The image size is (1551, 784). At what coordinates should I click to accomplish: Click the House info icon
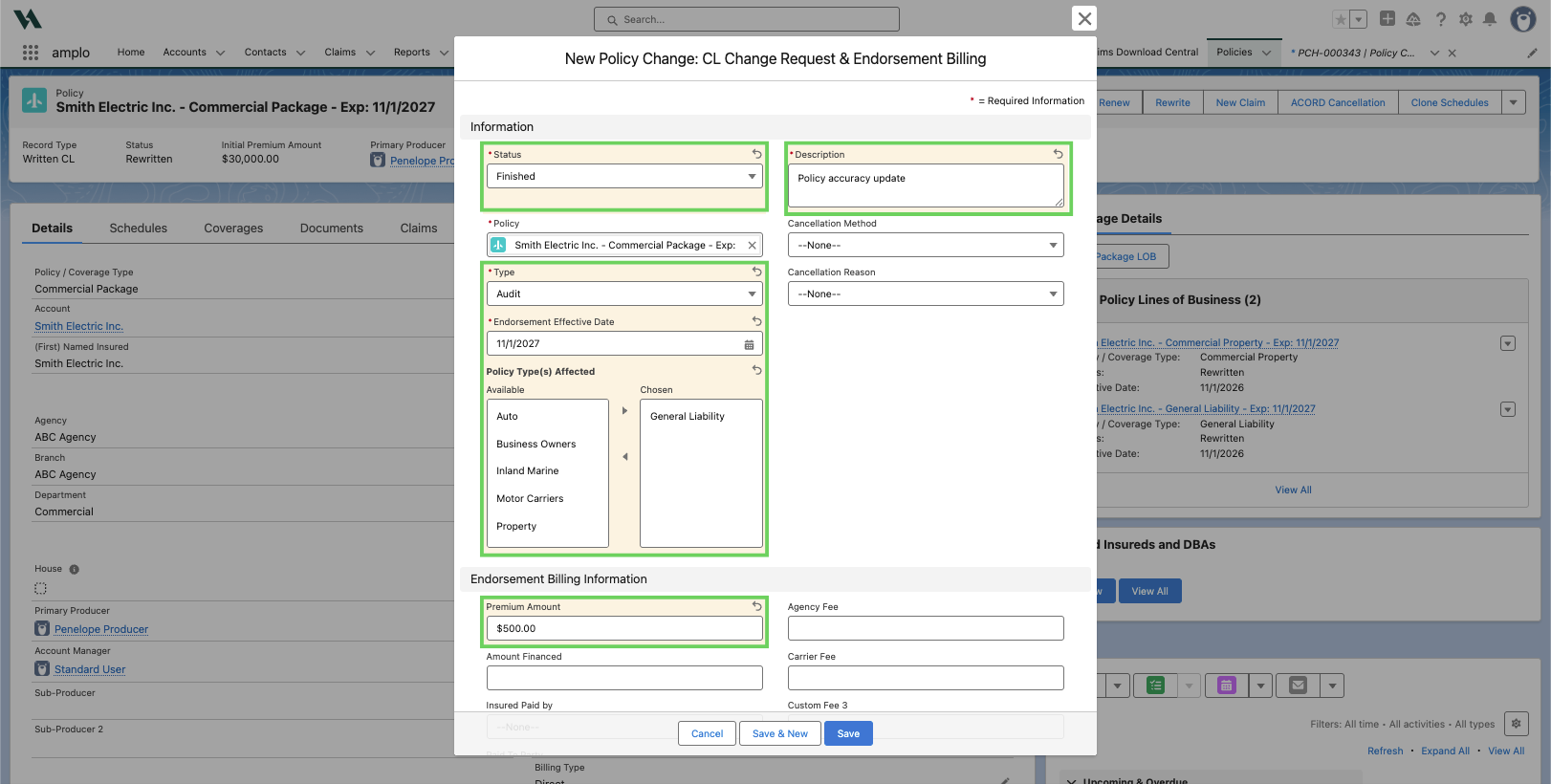pos(74,570)
